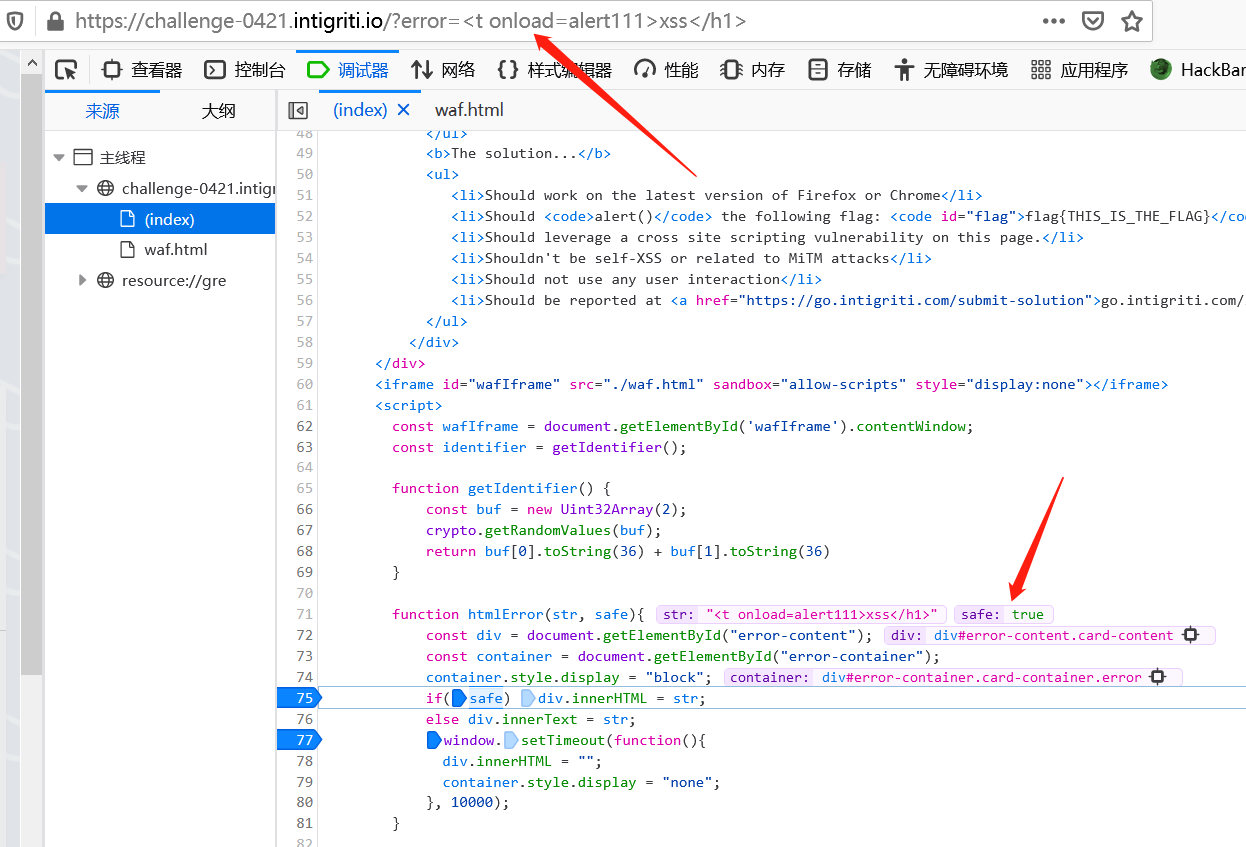Open the page actions three-dot menu
Screen dimensions: 1246x847
(x=1054, y=21)
